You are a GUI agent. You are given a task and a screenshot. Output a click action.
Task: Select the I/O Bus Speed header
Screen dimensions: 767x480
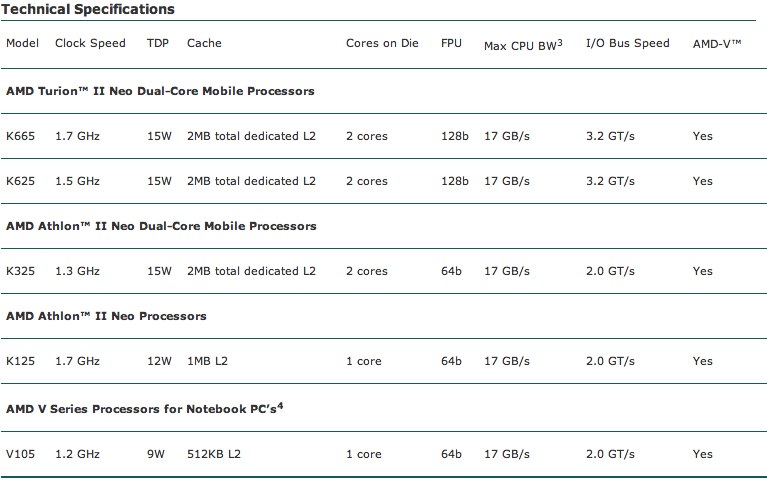[629, 44]
